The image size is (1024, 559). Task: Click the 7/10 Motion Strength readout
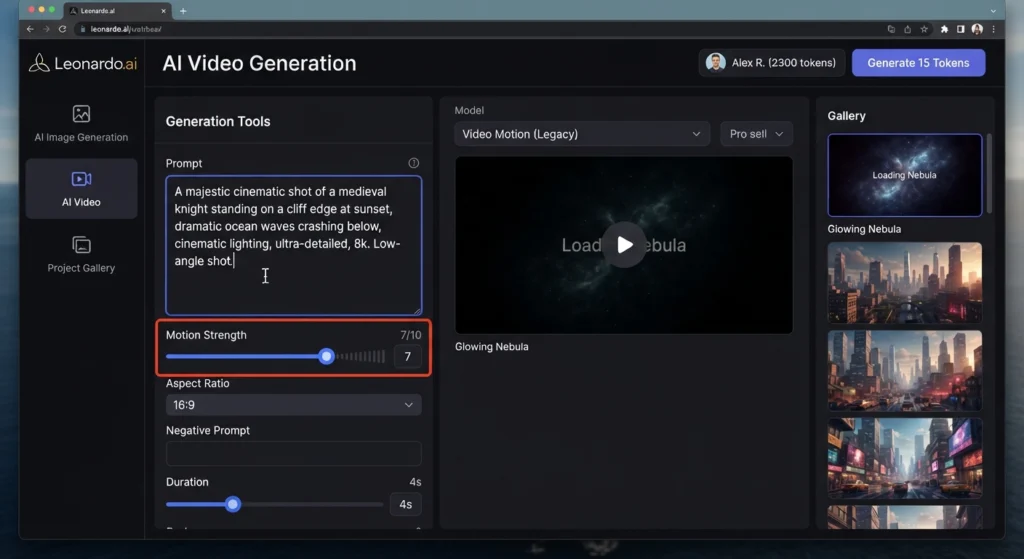[411, 335]
